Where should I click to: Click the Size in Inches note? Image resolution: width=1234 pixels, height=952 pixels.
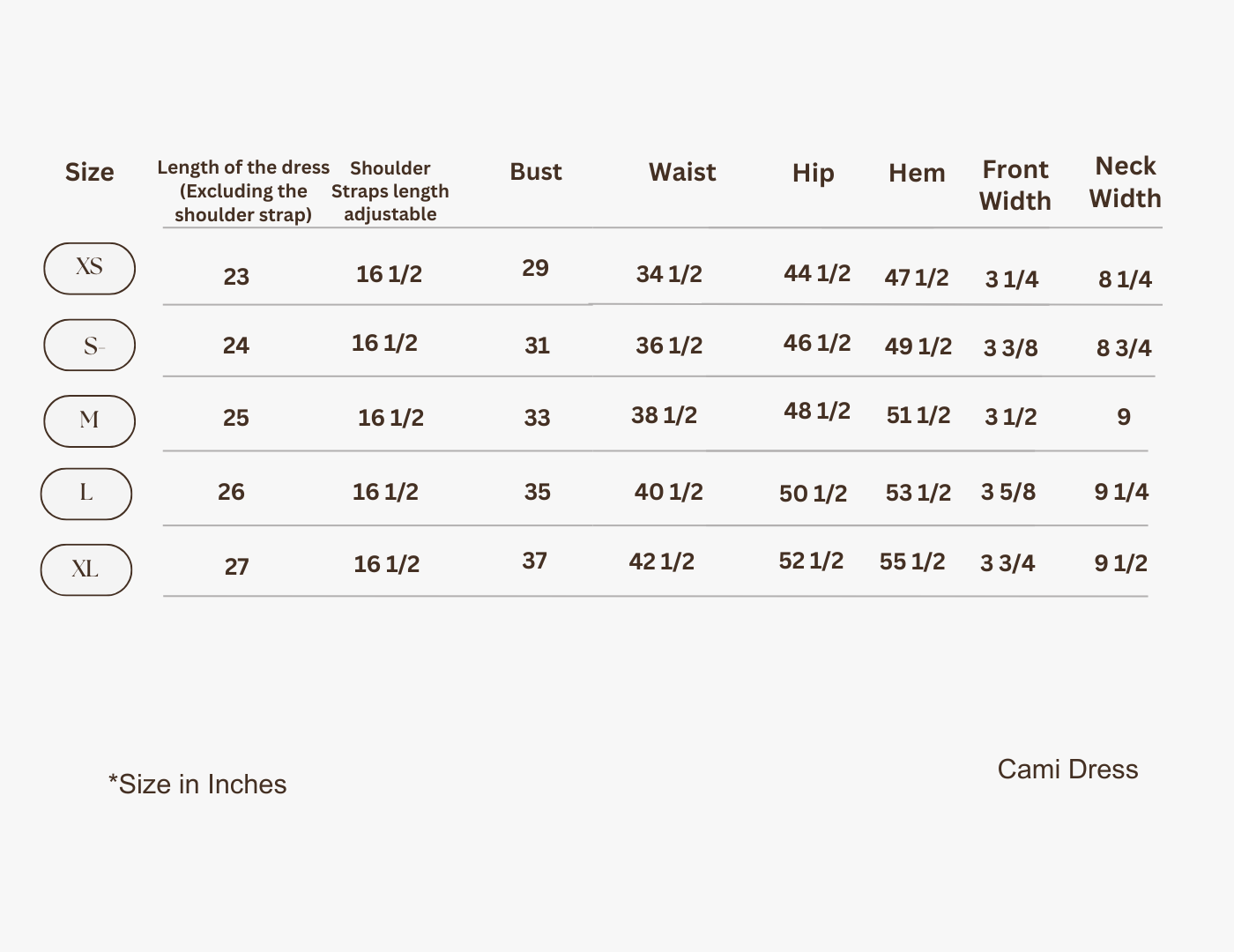pos(197,785)
